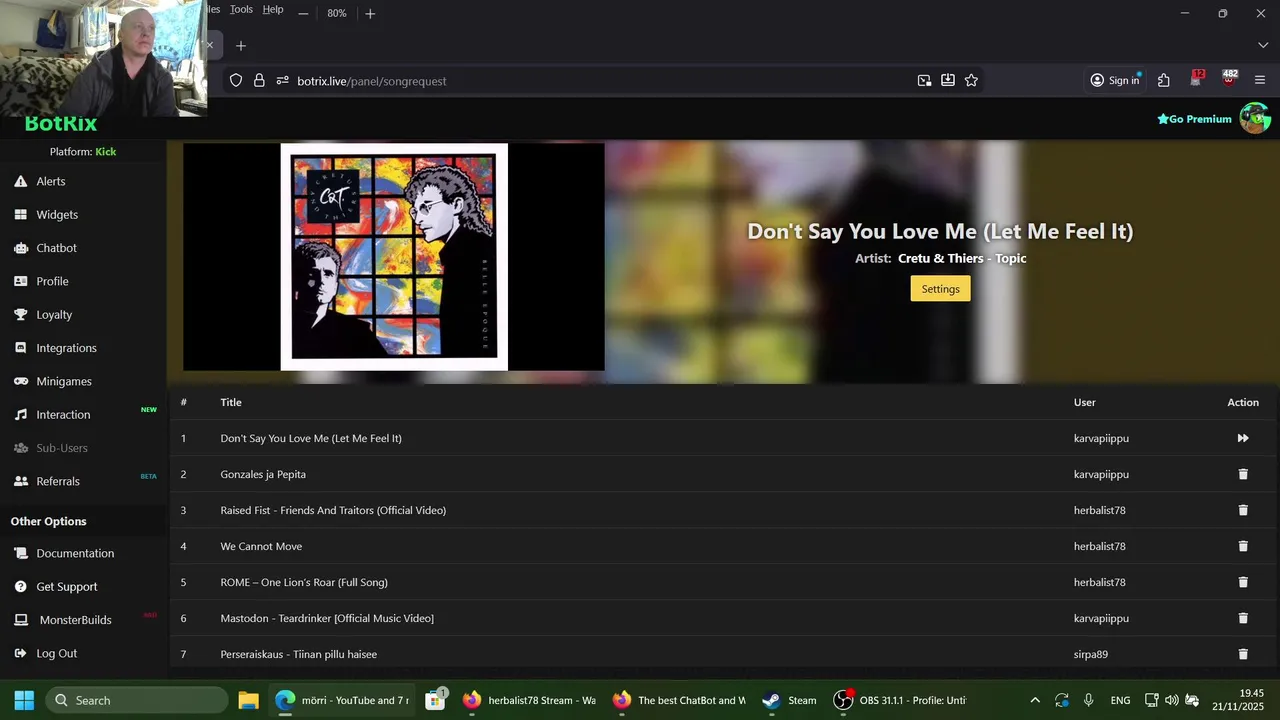This screenshot has width=1280, height=720.
Task: Open the Windows Start menu
Action: pos(24,700)
